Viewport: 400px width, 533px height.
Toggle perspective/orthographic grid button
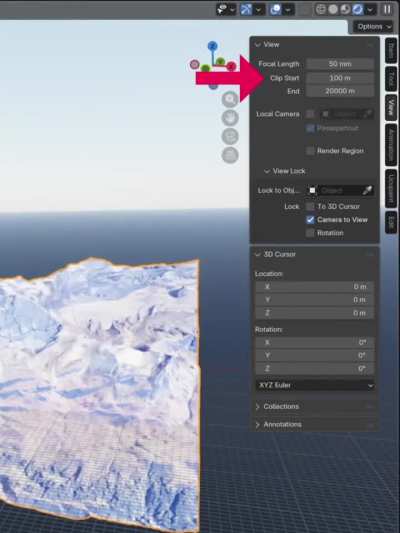coord(230,155)
